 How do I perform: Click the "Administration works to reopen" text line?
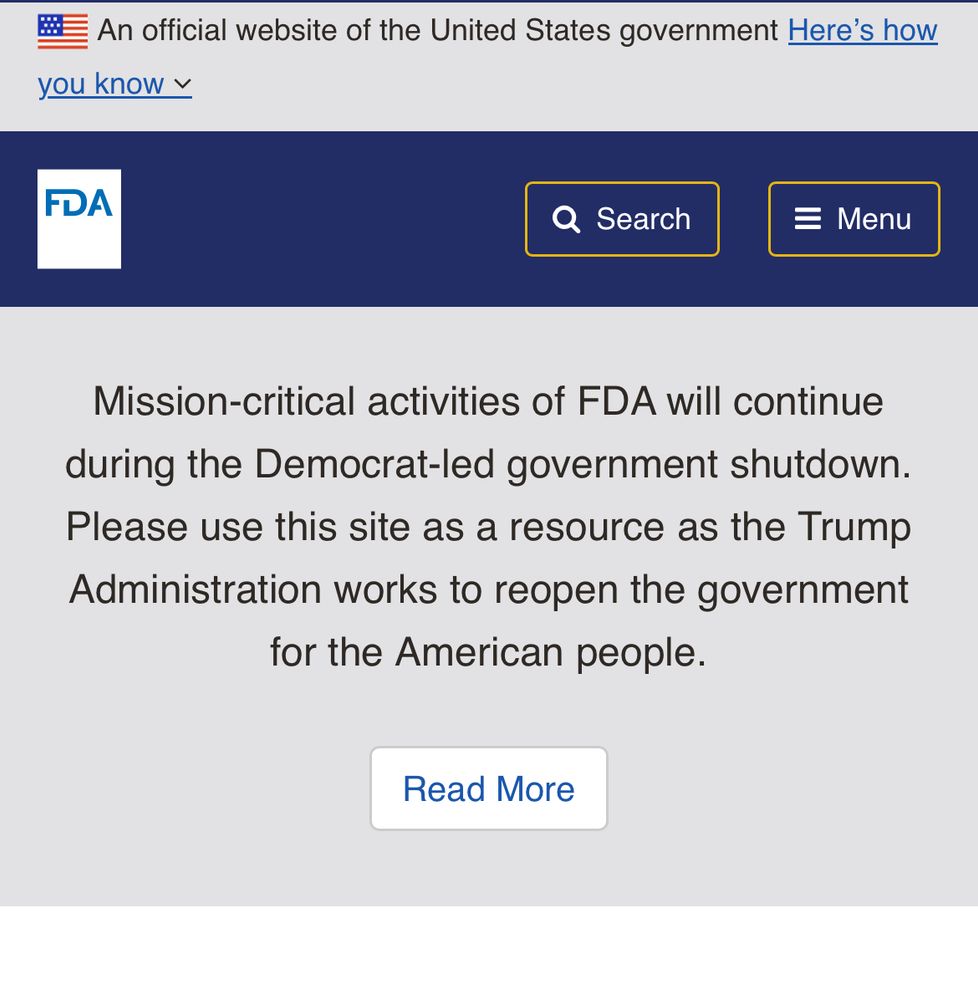[488, 589]
